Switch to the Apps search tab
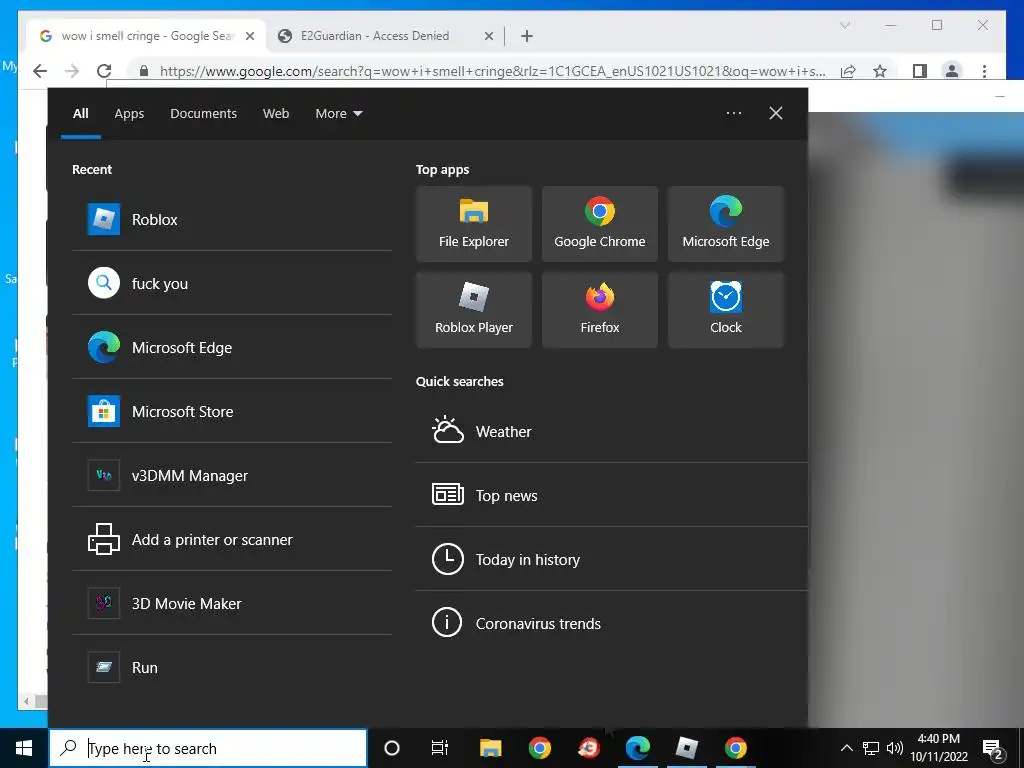The width and height of the screenshot is (1024, 768). click(x=129, y=114)
